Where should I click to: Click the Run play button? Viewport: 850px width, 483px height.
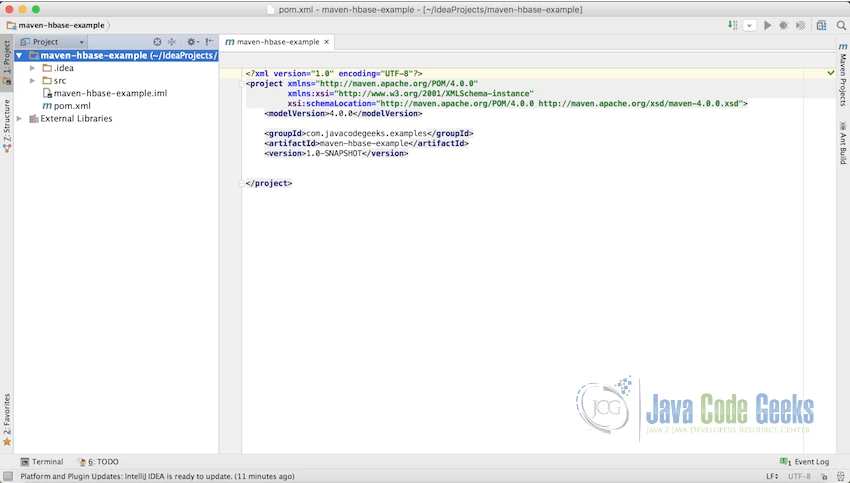click(767, 25)
